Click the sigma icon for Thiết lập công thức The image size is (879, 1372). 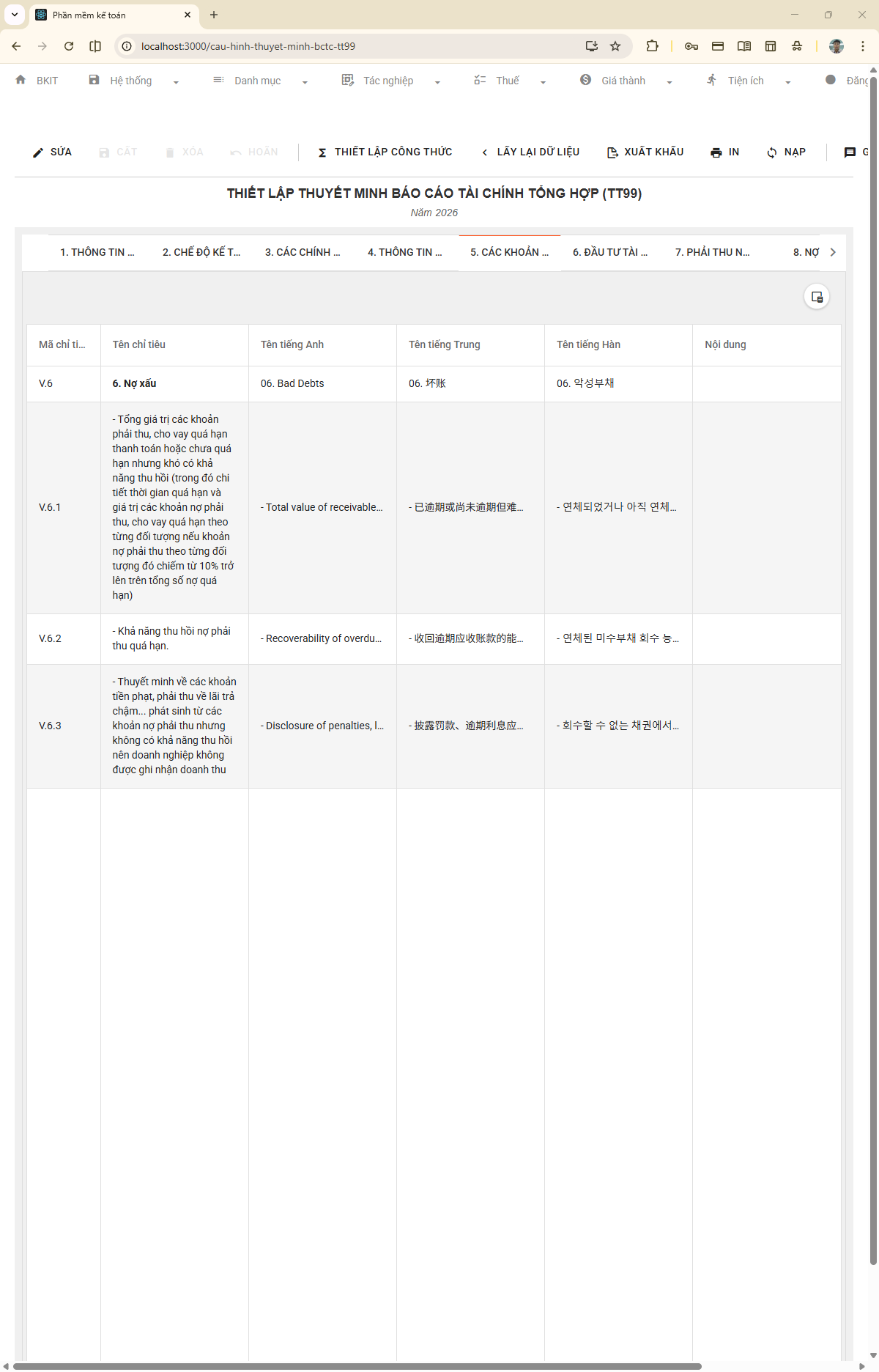tap(322, 152)
